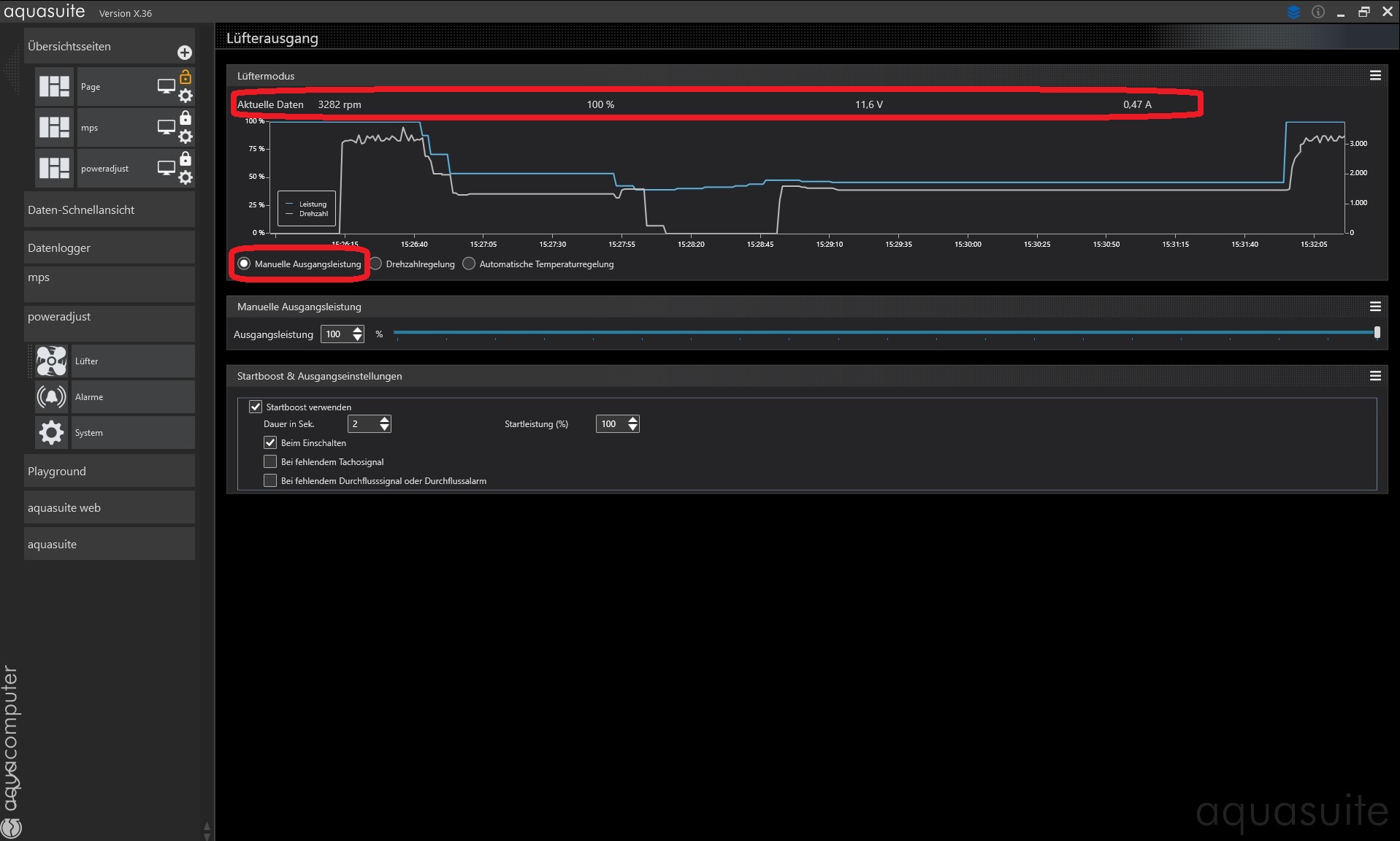Click the desktop monitor icon for mps
1400x841 pixels.
coord(167,127)
